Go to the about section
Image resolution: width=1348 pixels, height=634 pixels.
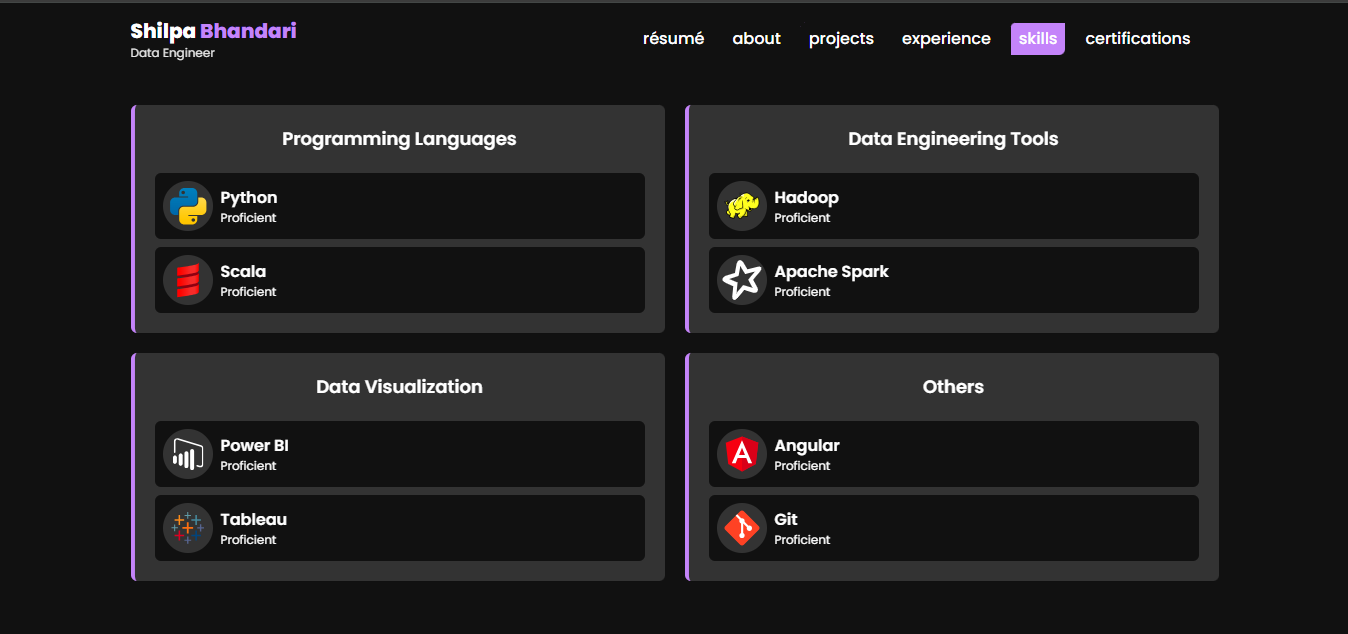pos(756,39)
